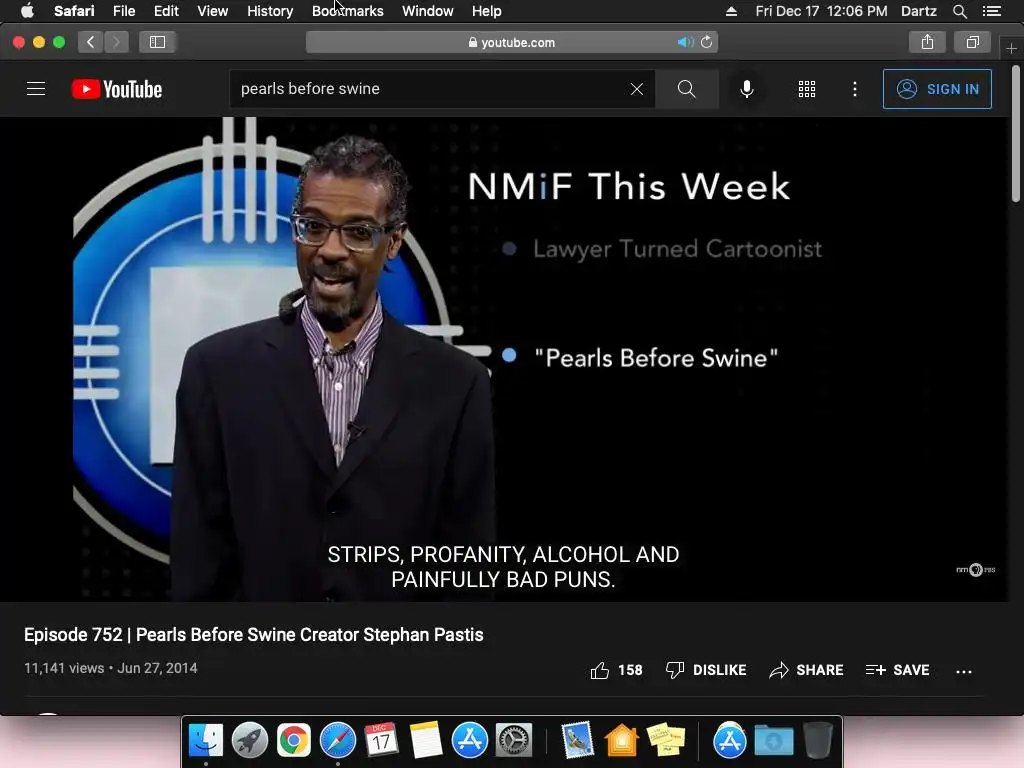The height and width of the screenshot is (768, 1024).
Task: Reload the page in Safari
Action: [707, 42]
